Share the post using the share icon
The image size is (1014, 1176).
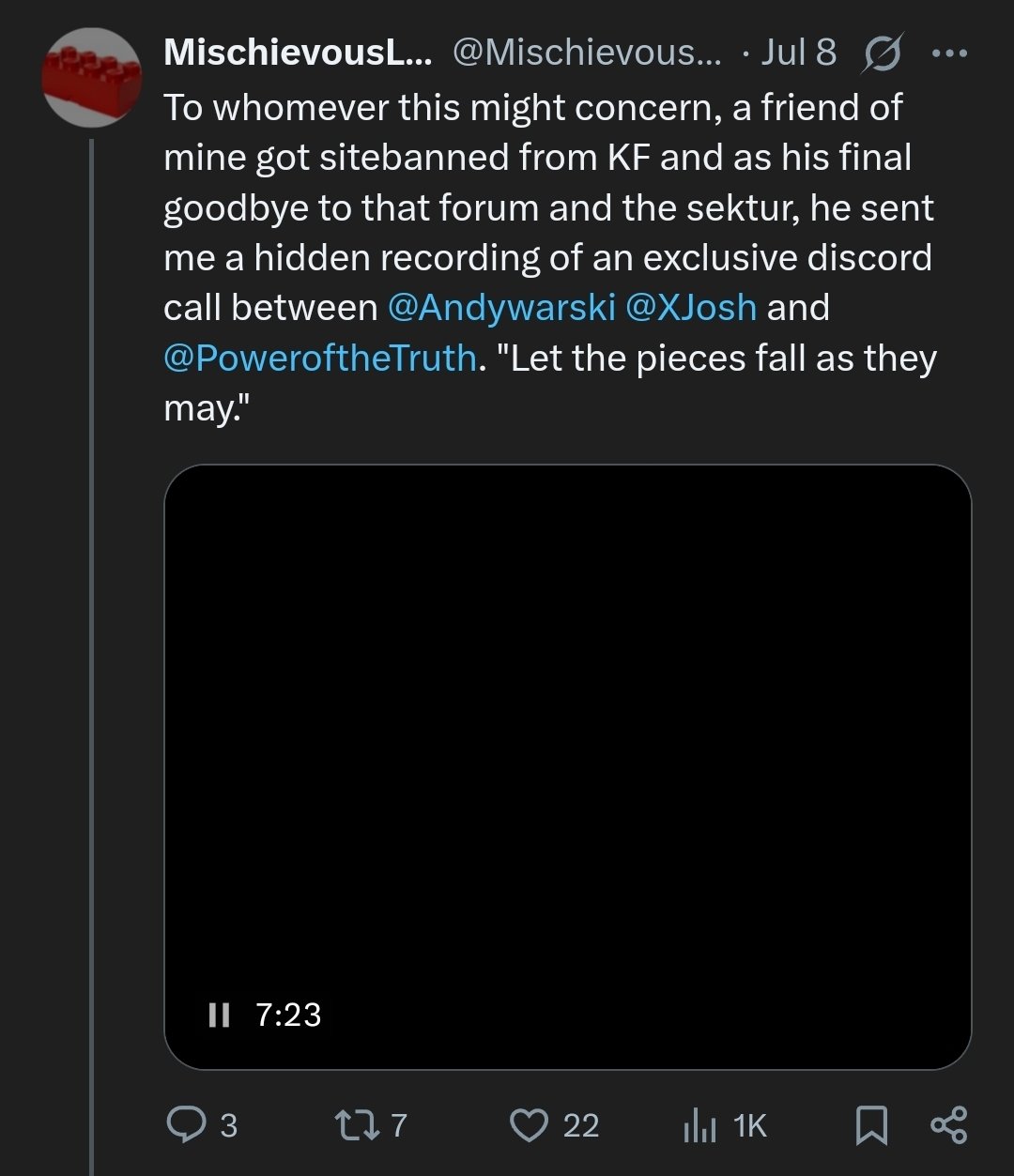[x=948, y=1124]
